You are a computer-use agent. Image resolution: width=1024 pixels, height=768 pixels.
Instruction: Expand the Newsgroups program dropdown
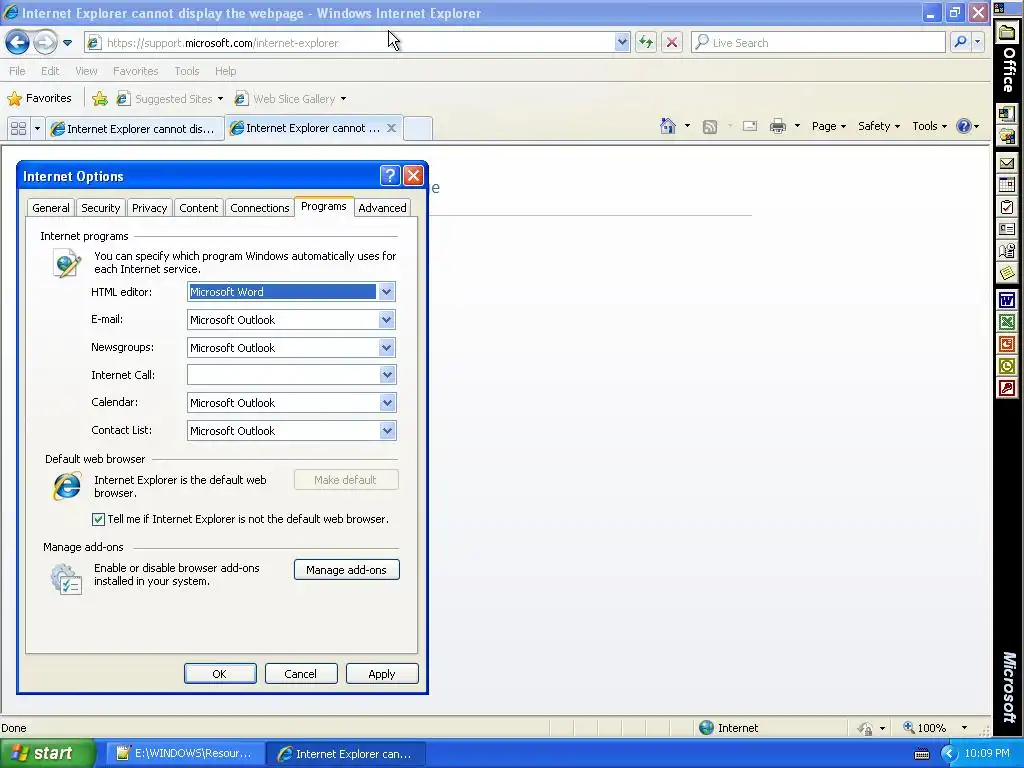(387, 347)
